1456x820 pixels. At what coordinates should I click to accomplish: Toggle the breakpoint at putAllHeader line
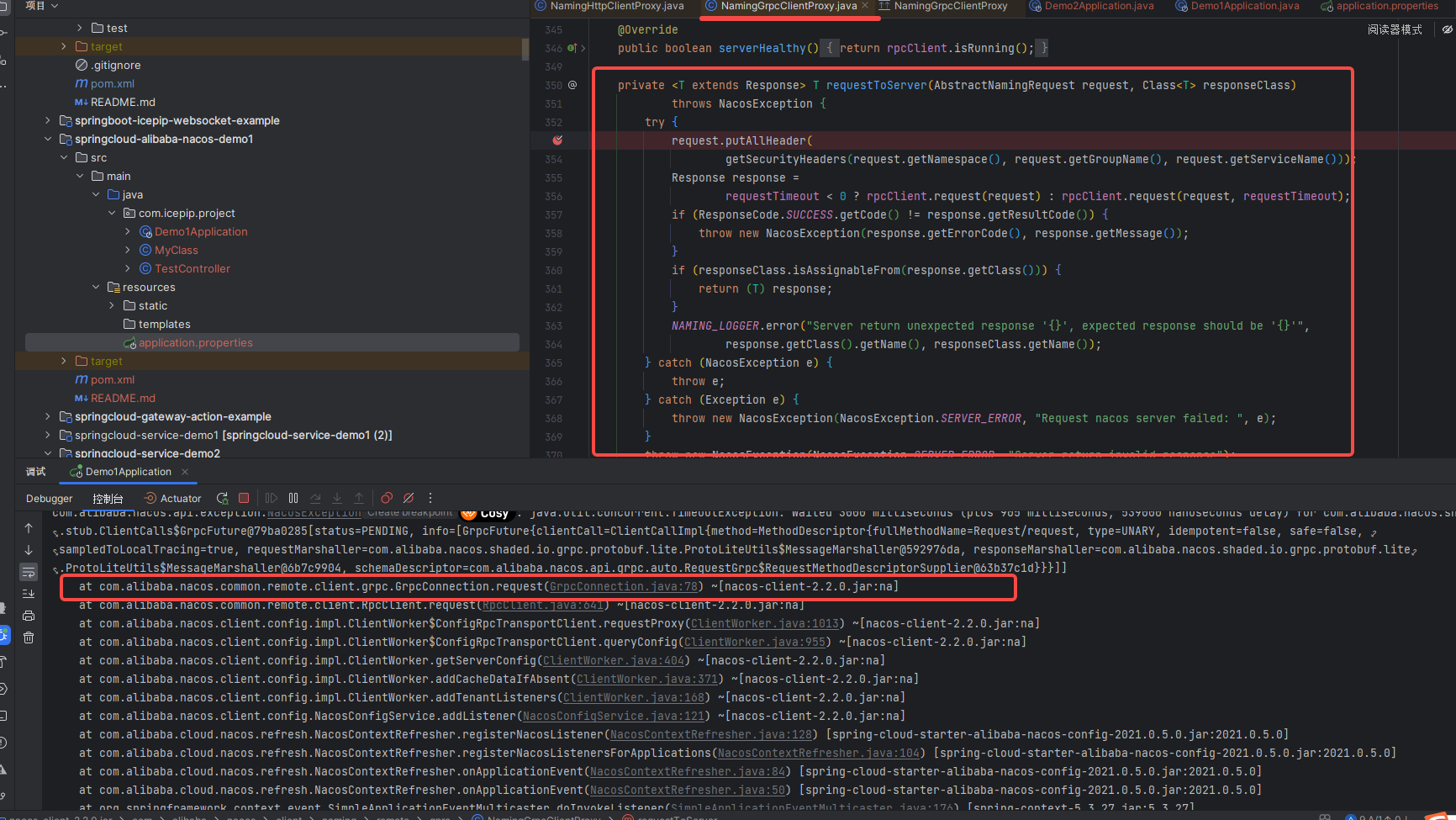point(557,140)
